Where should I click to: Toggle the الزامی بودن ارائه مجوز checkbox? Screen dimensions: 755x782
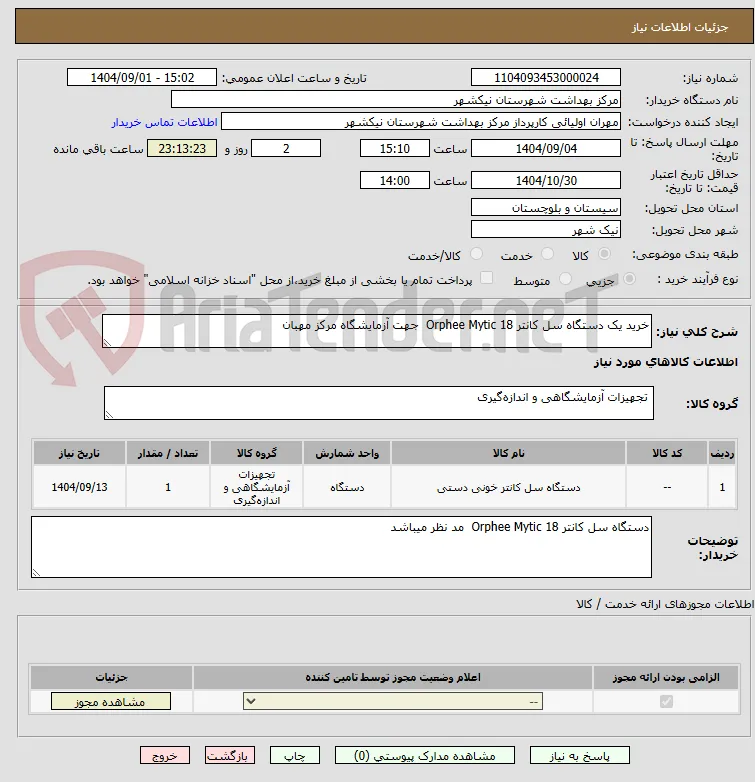coord(666,701)
